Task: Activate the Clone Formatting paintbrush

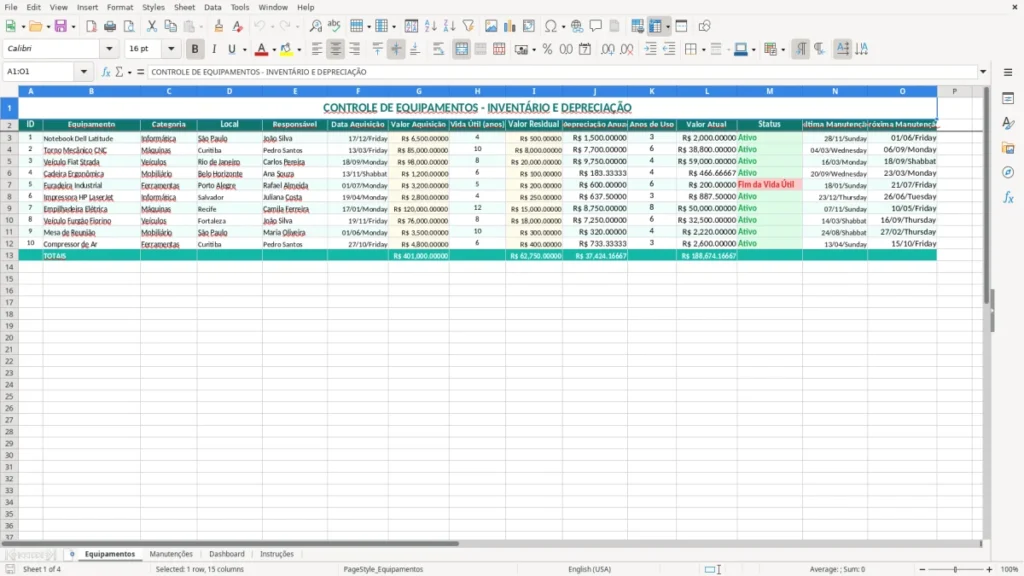Action: pos(219,26)
